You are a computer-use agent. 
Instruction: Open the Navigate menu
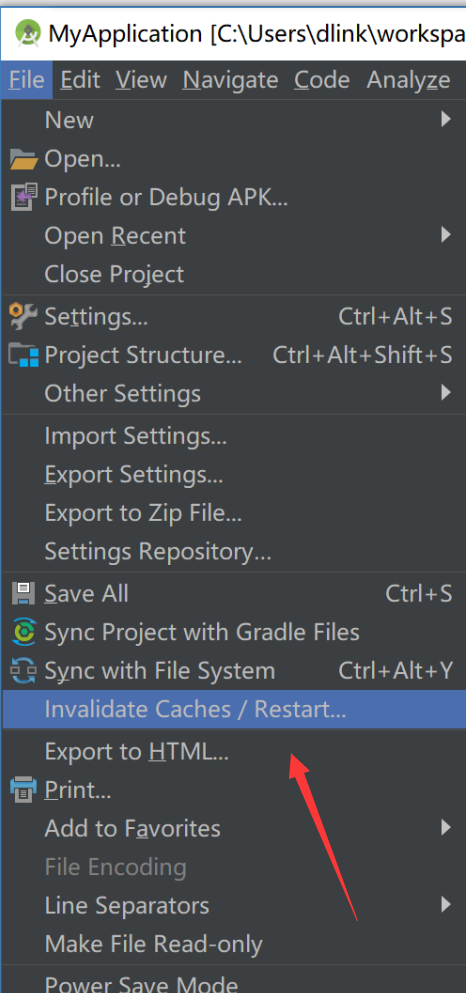point(230,80)
